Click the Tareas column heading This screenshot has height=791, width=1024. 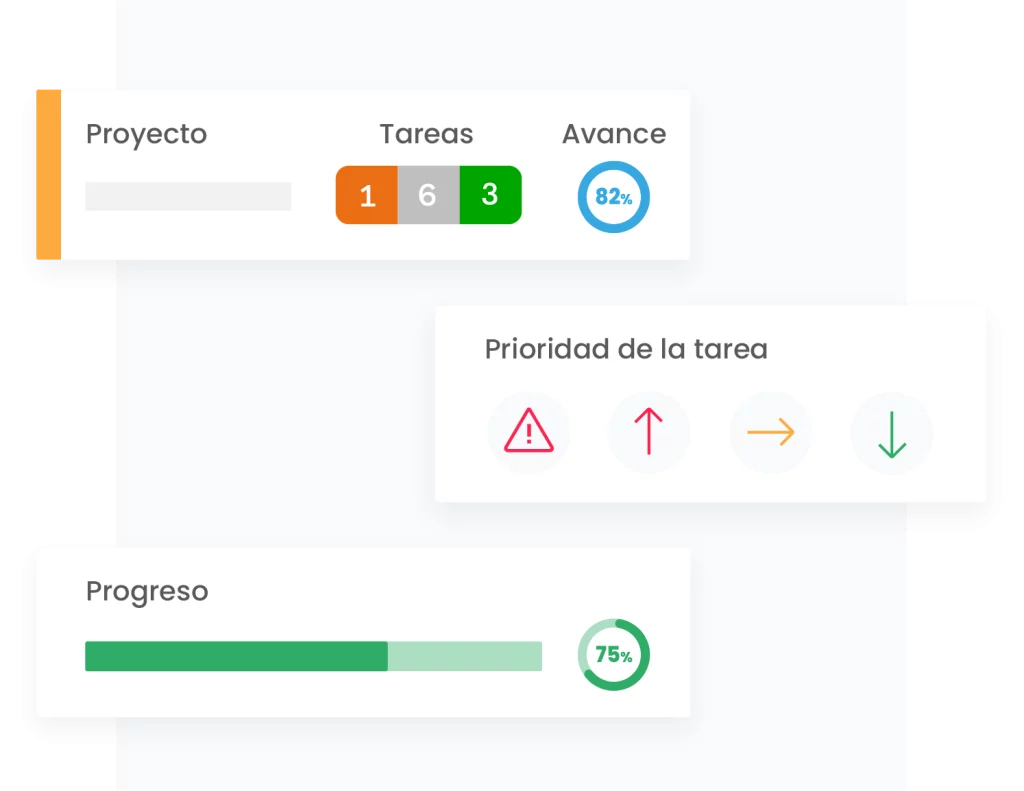tap(426, 134)
